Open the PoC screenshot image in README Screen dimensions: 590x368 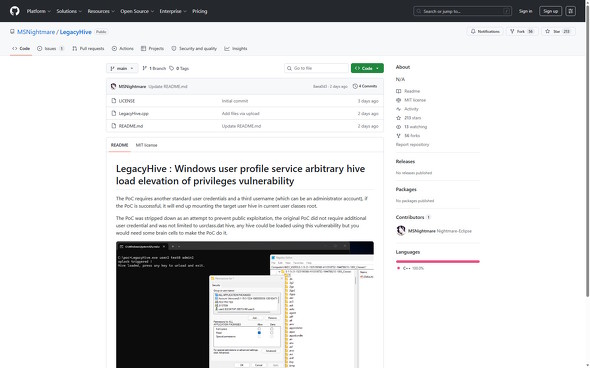[245, 304]
